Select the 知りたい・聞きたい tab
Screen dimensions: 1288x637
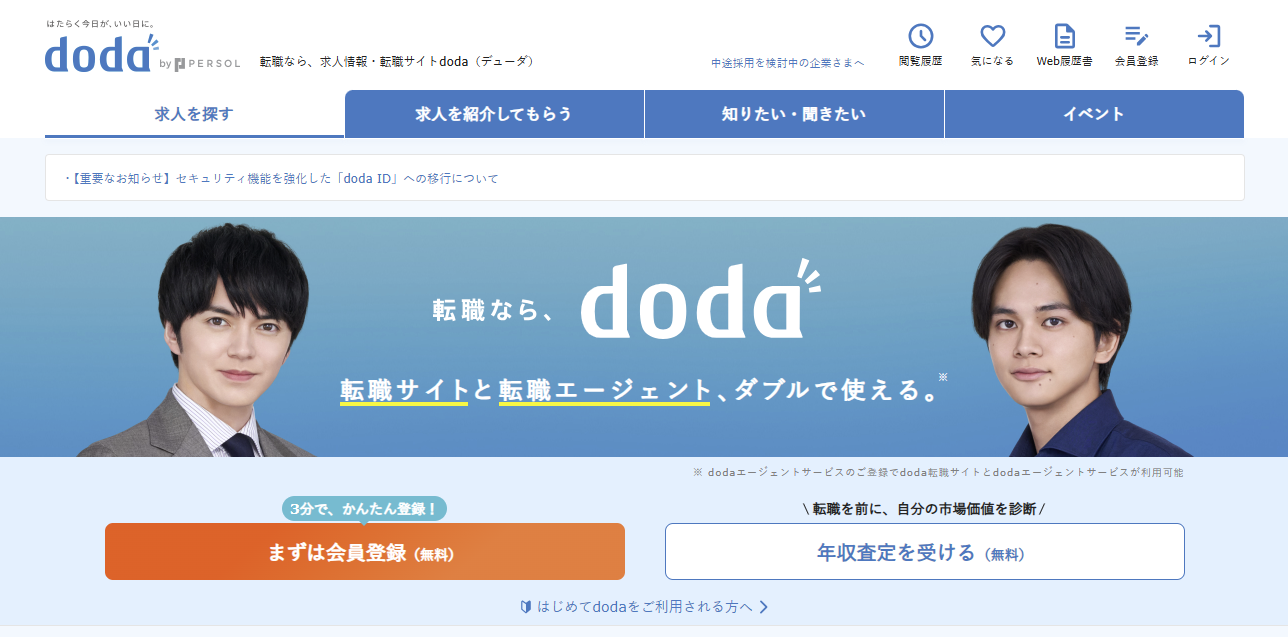point(794,113)
